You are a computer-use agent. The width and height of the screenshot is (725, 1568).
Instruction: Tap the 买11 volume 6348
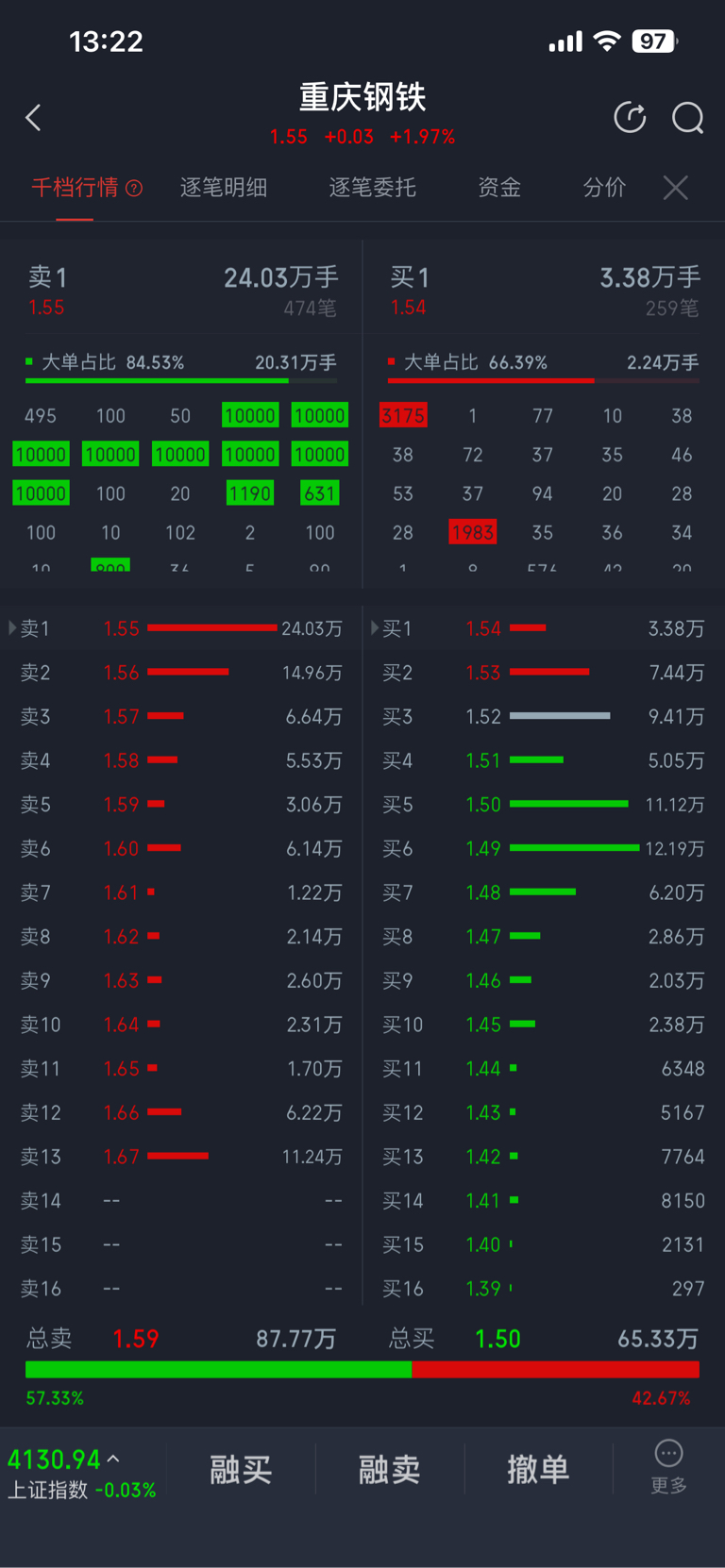pos(683,1069)
